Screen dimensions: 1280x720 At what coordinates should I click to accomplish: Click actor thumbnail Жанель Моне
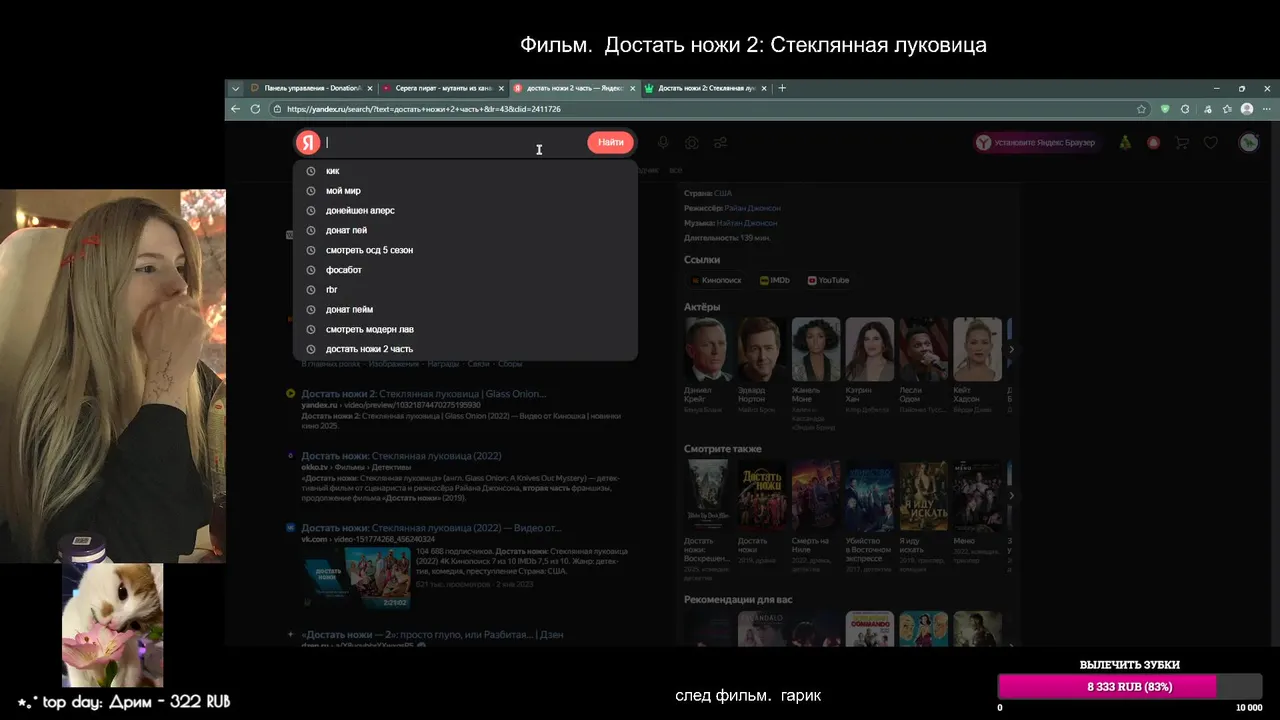tap(817, 349)
